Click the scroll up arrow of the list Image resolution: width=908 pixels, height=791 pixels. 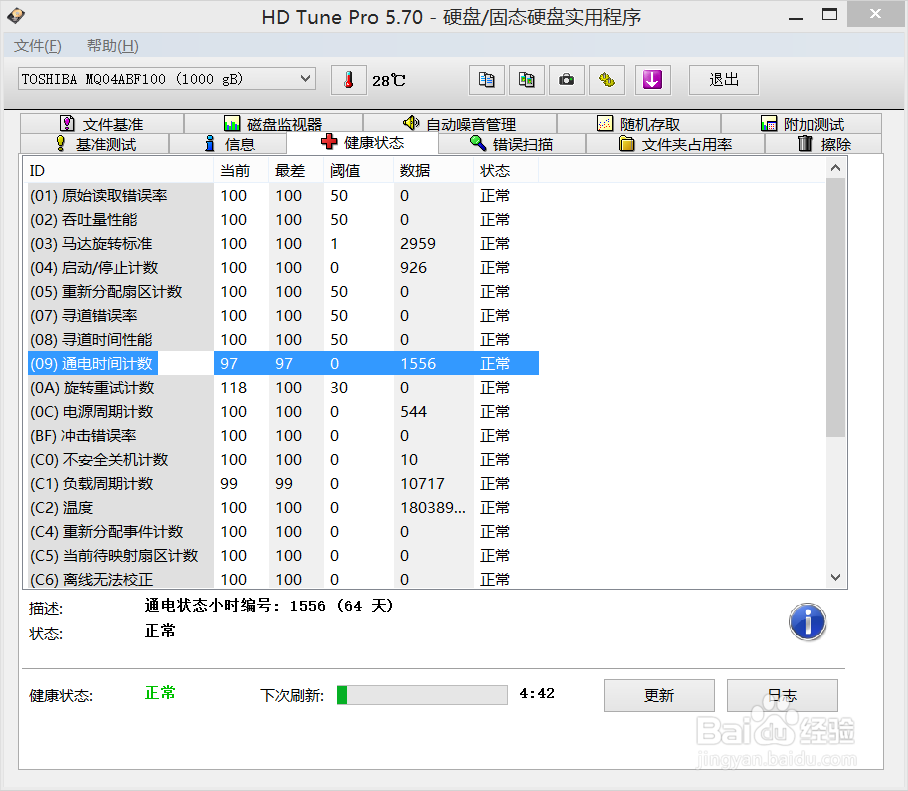pos(835,168)
